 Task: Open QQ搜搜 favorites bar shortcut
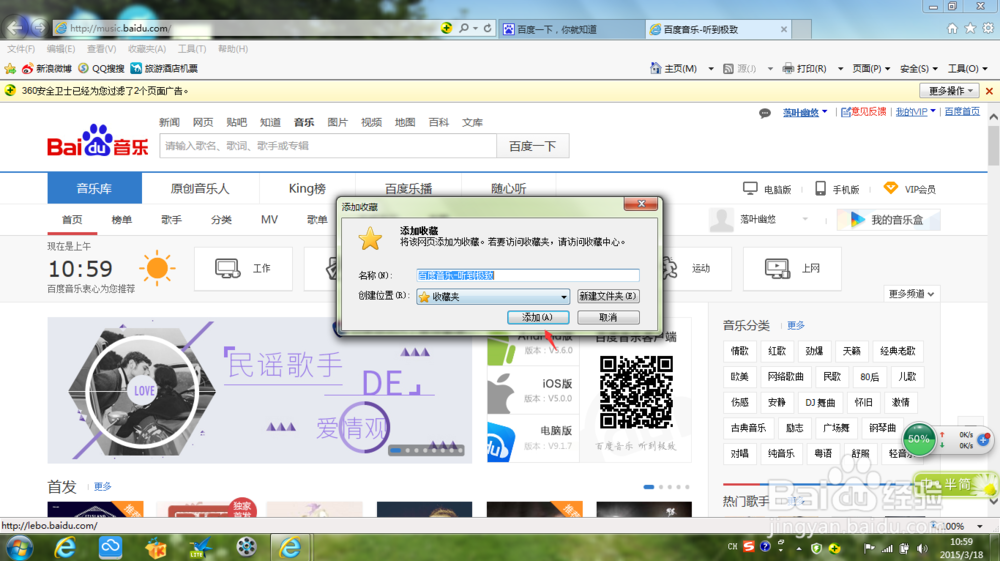click(x=101, y=68)
